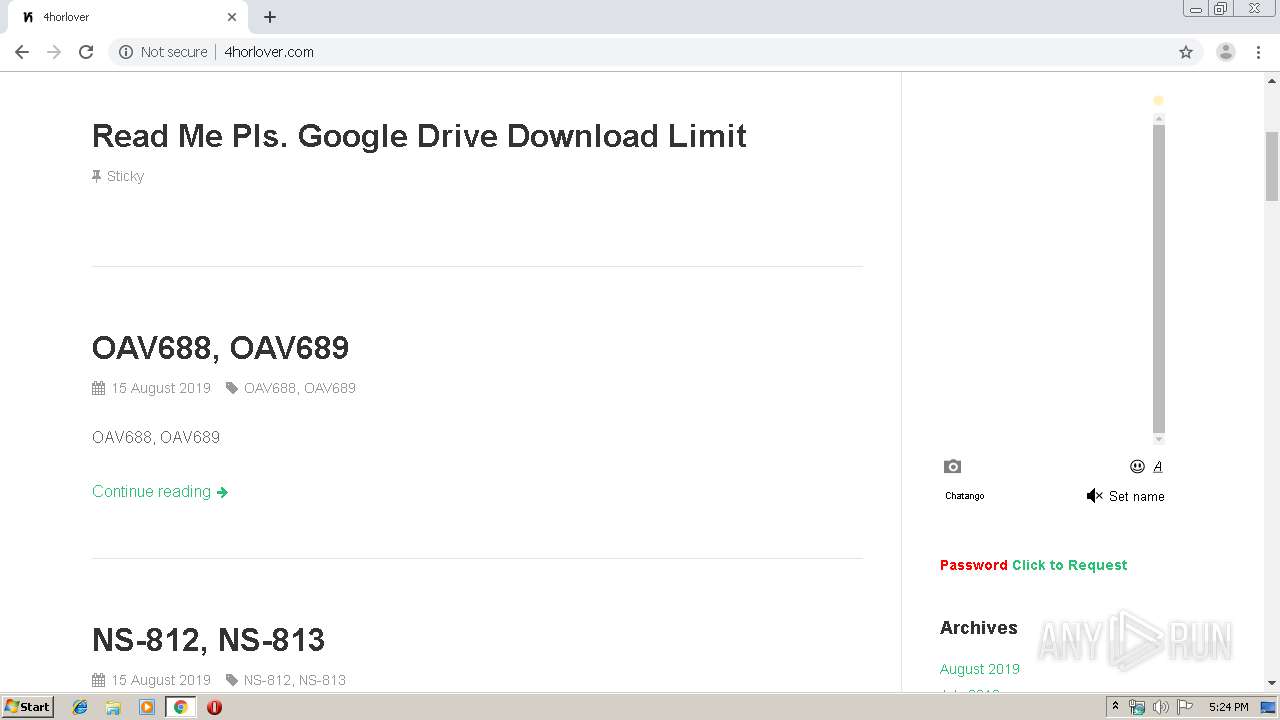
Task: Open the NS-812, NS-813 post title
Action: point(208,640)
